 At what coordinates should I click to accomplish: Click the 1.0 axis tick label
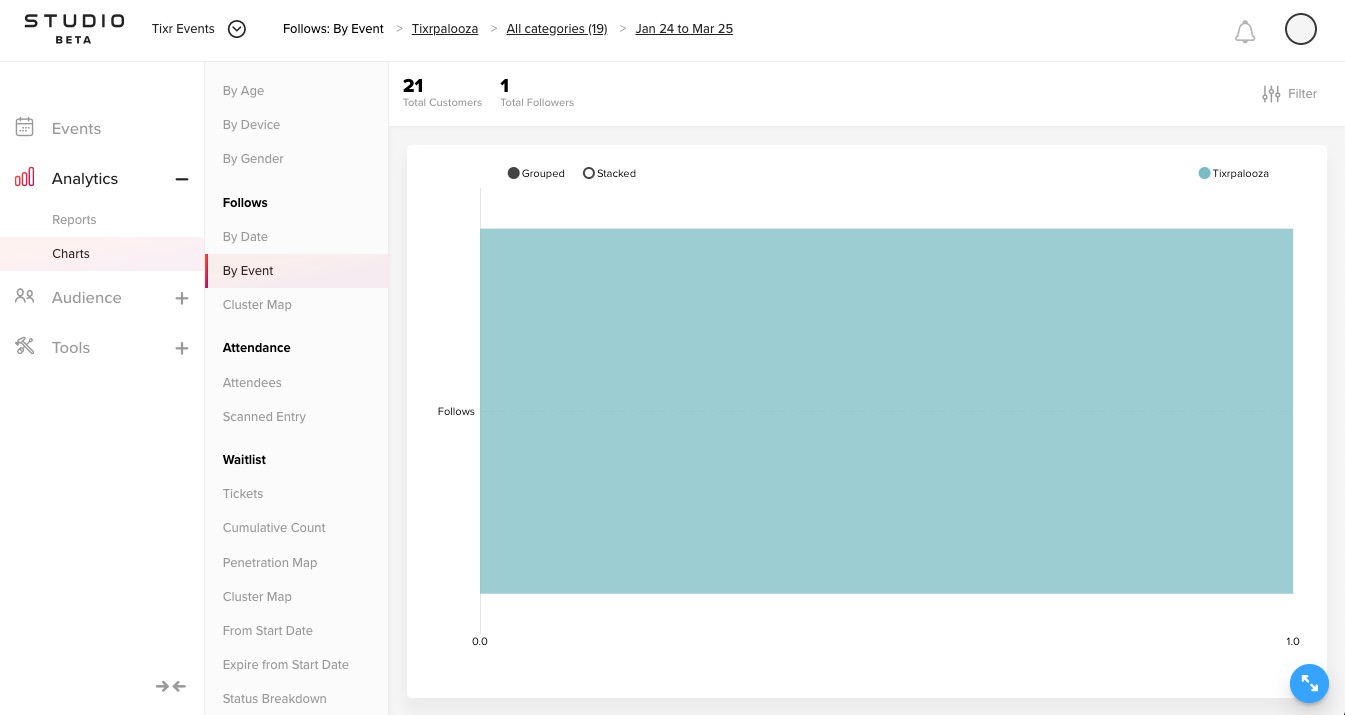pos(1292,642)
